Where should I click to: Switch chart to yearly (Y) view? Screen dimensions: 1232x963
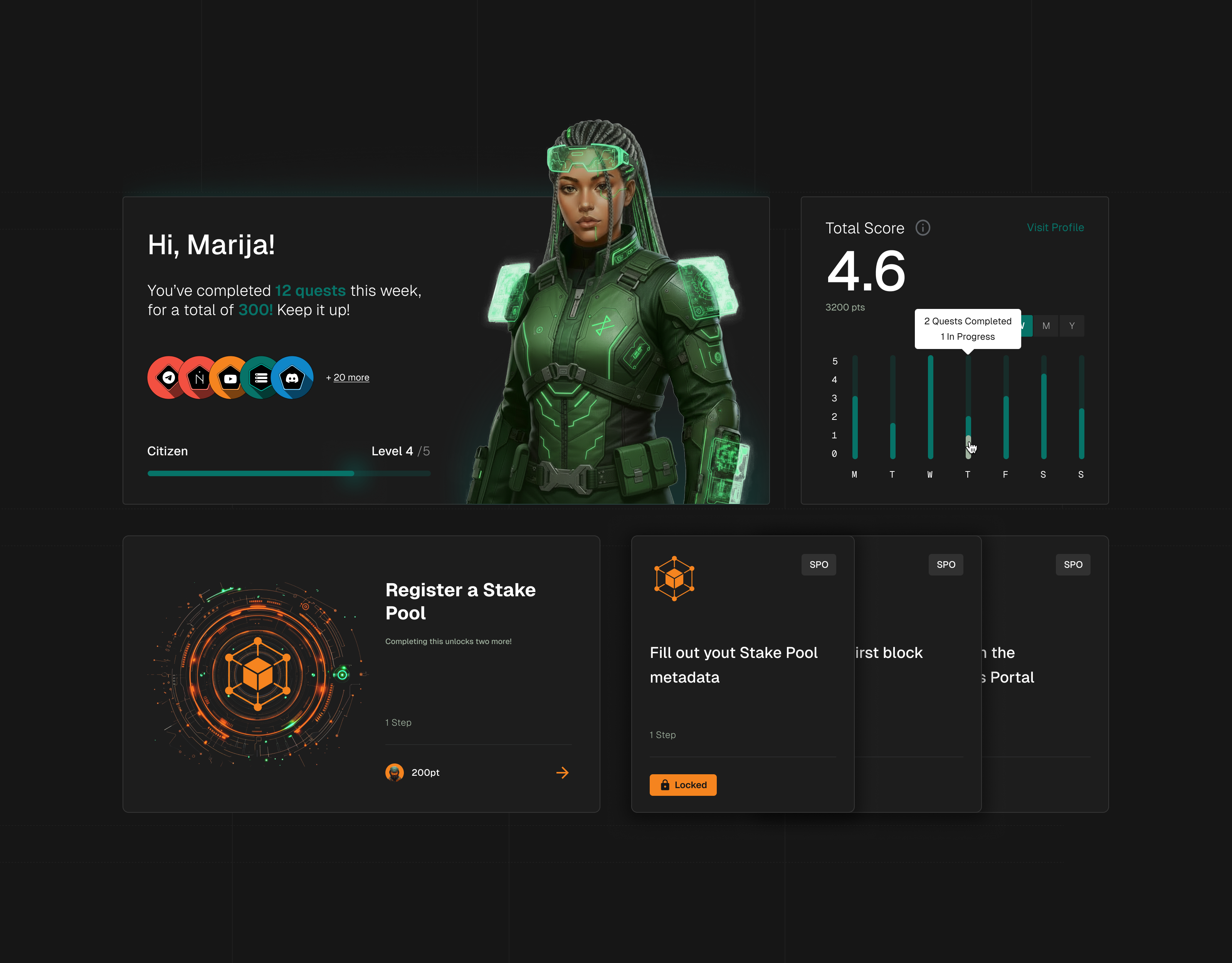click(x=1072, y=326)
